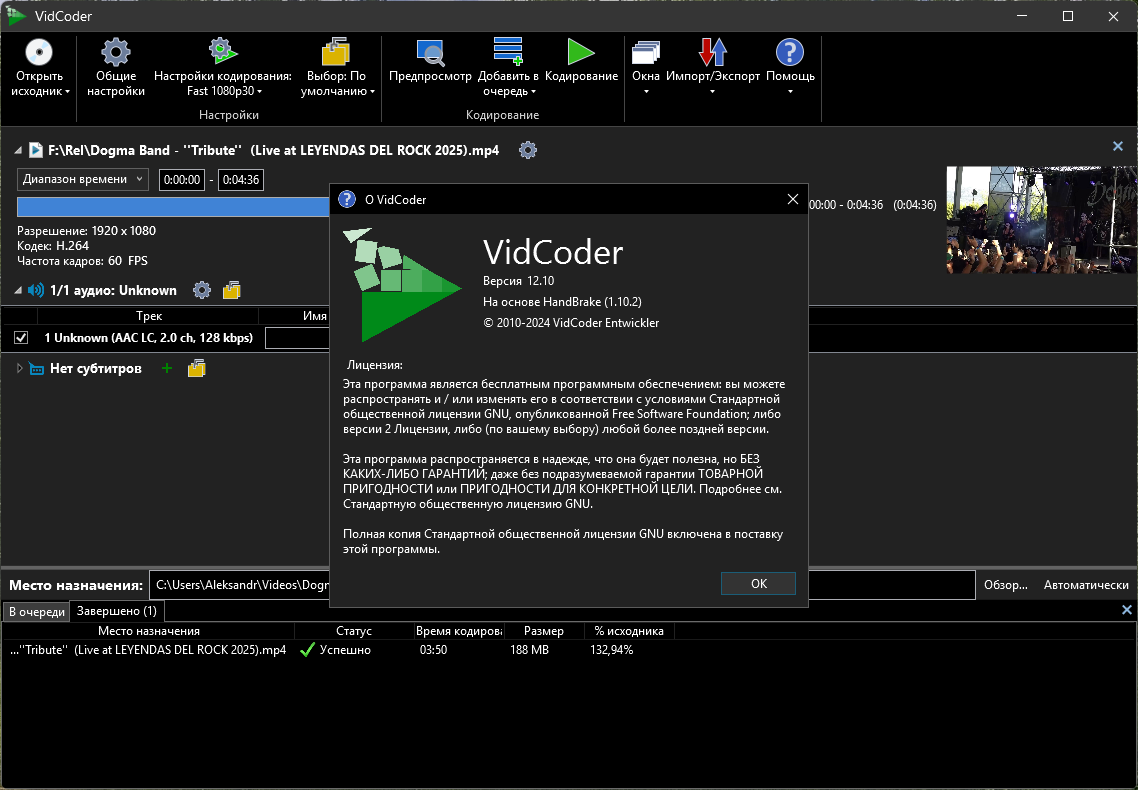Click the Track column header
1138x790 pixels.
pyautogui.click(x=148, y=316)
